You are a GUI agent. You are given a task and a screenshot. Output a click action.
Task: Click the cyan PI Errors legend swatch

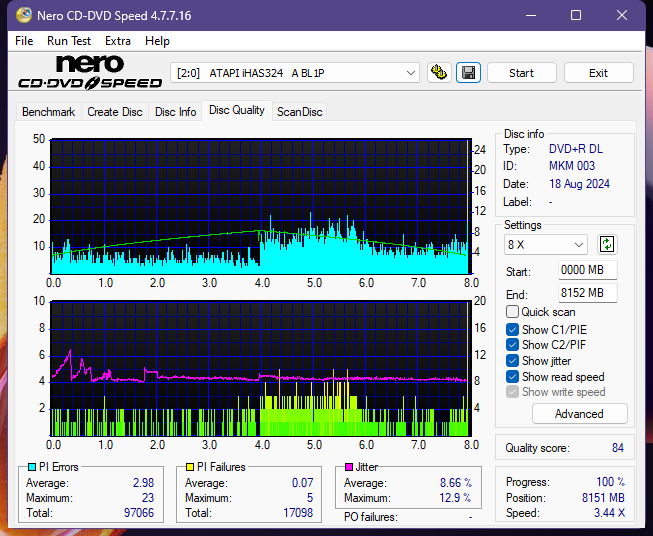(32, 467)
